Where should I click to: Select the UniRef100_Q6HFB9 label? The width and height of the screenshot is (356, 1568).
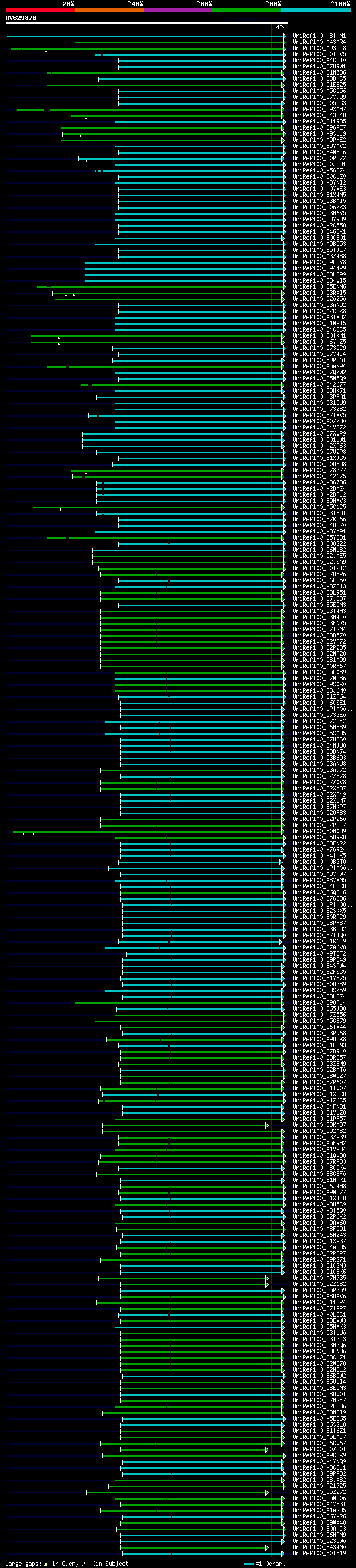tap(319, 727)
